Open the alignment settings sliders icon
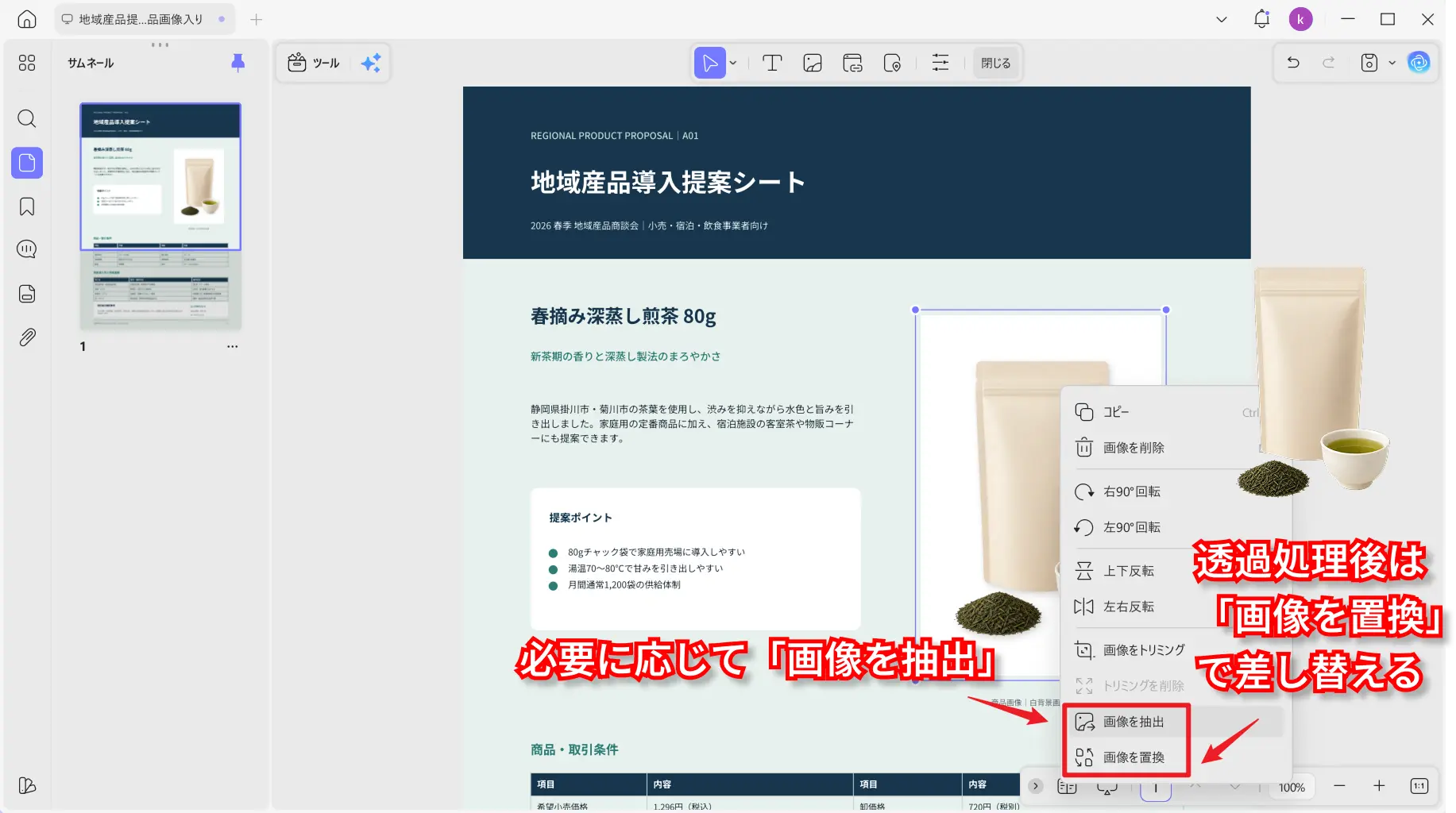Image resolution: width=1456 pixels, height=813 pixels. (x=940, y=63)
